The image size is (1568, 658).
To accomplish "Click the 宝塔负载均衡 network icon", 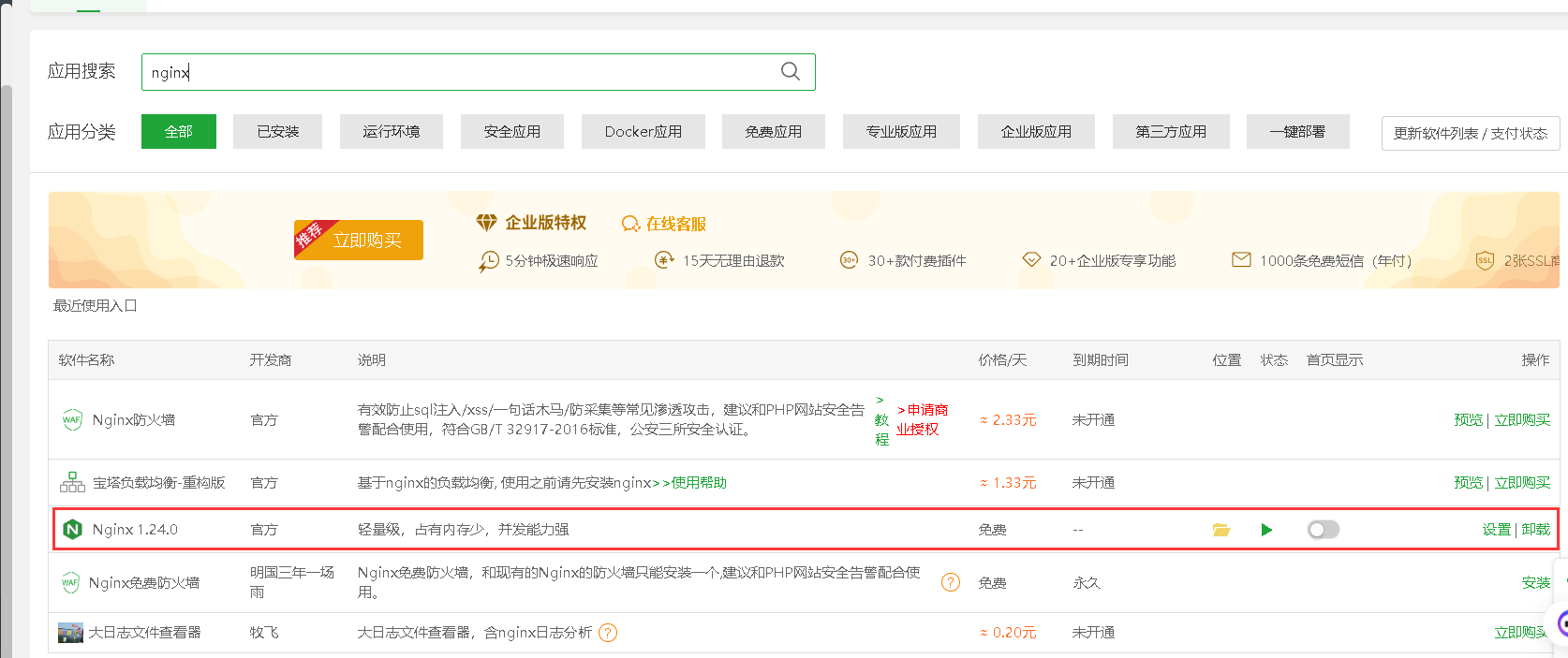I will pos(72,483).
